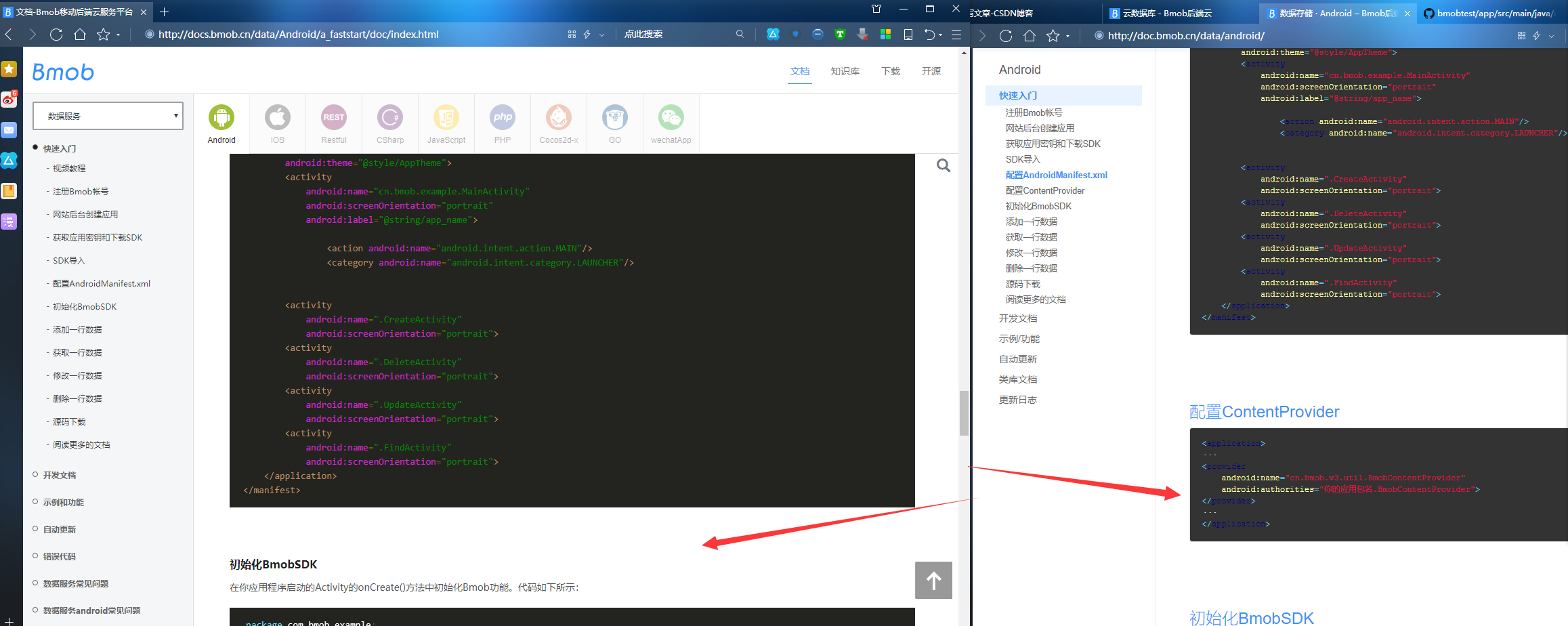
Task: Open the Weibo sidebar icon
Action: (x=9, y=99)
